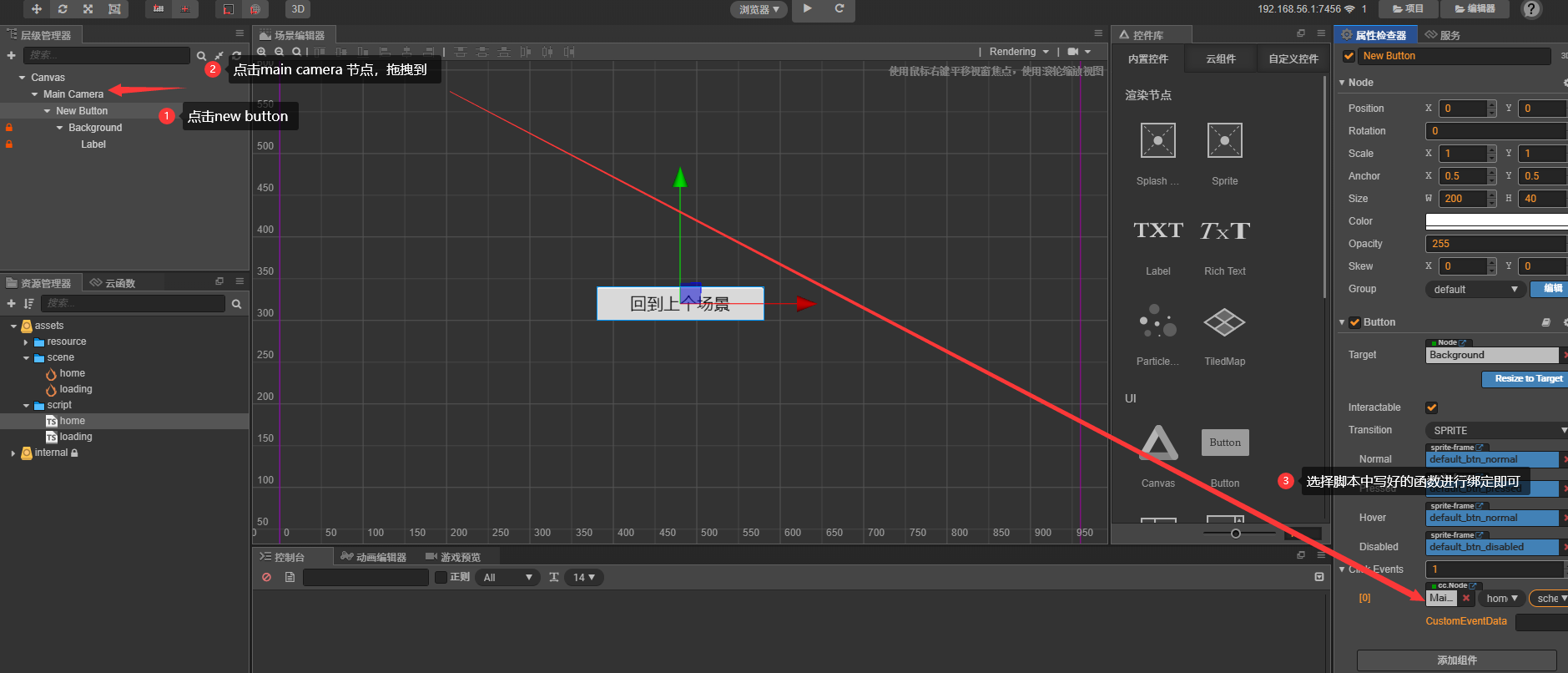The width and height of the screenshot is (1568, 673).
Task: Open the 项目 folder button
Action: [1409, 9]
